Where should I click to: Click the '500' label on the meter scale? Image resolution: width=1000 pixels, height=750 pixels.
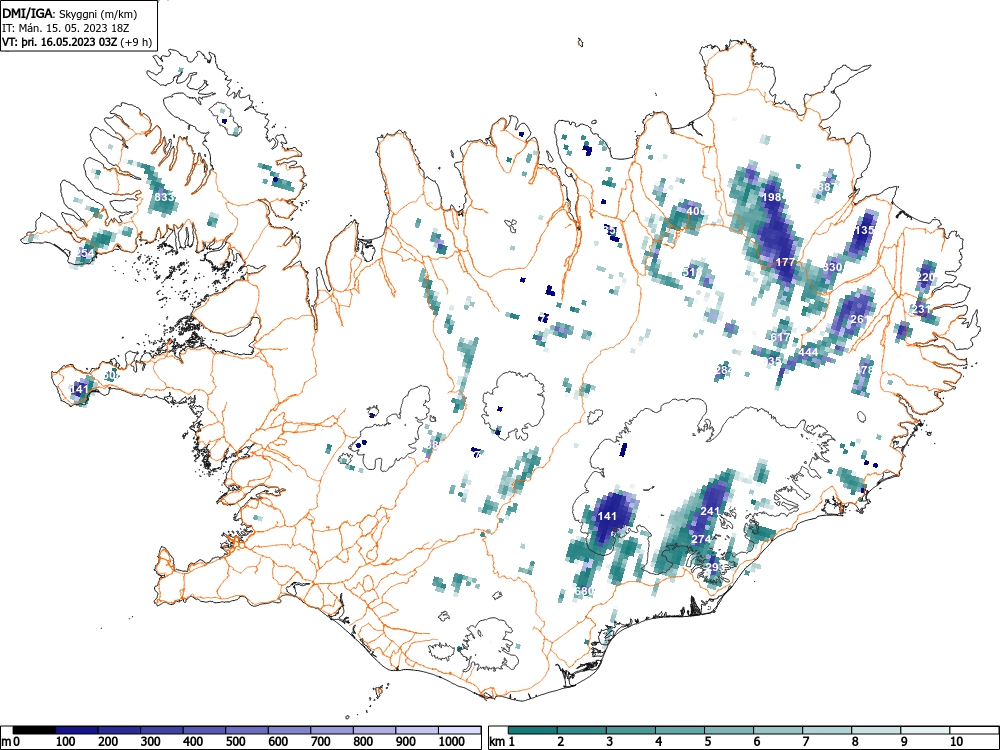[x=235, y=742]
